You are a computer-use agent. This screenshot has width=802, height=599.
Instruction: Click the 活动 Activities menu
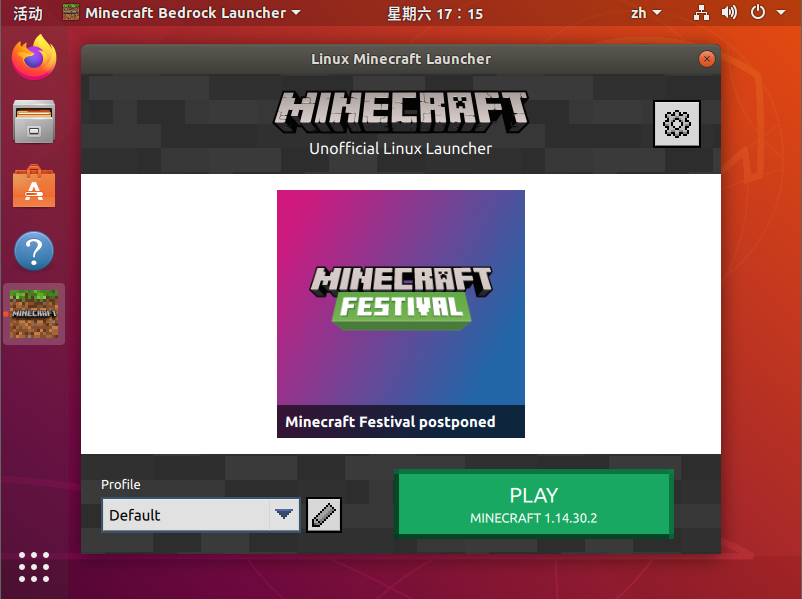(28, 13)
